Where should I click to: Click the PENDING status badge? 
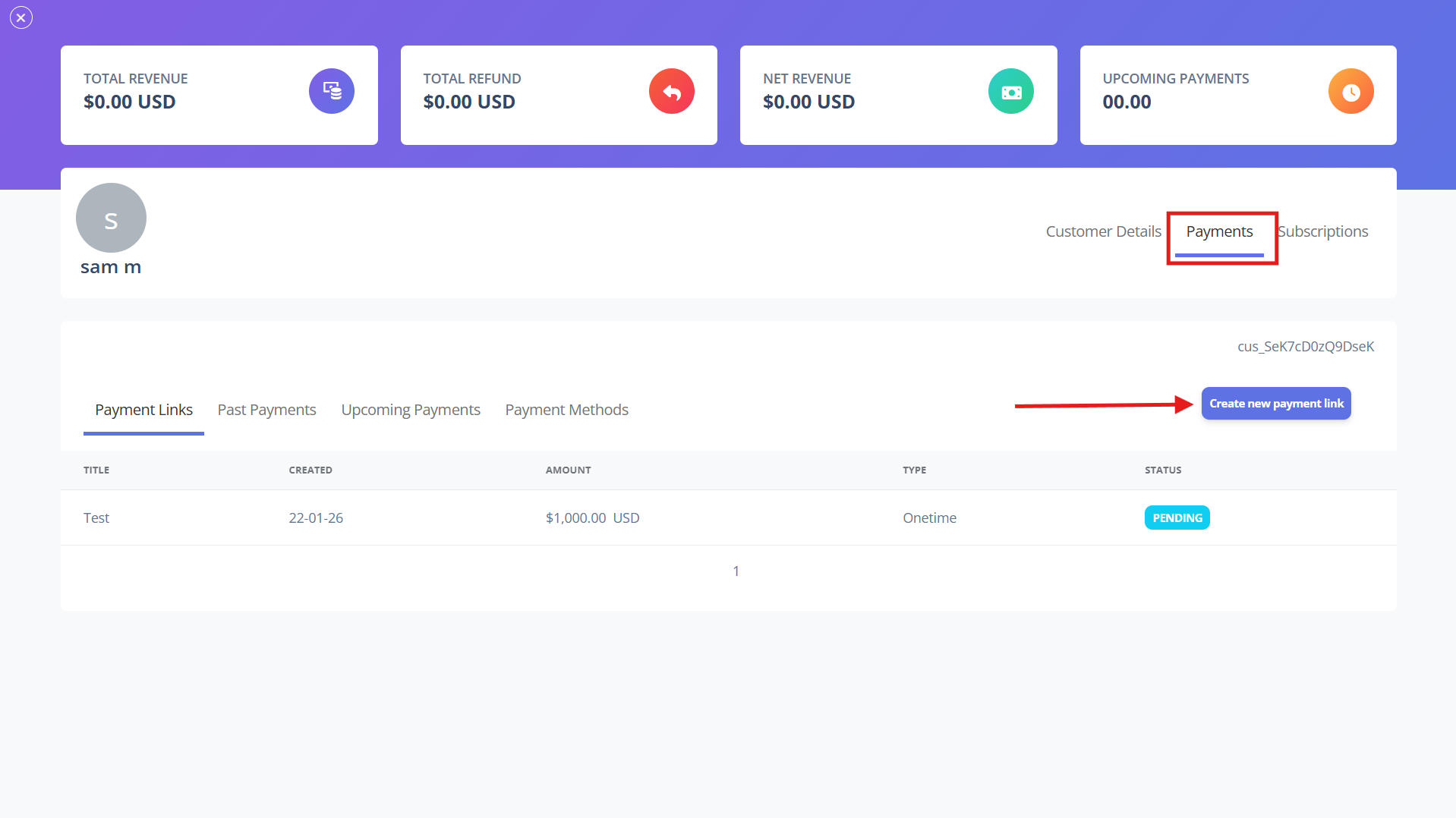(x=1177, y=518)
